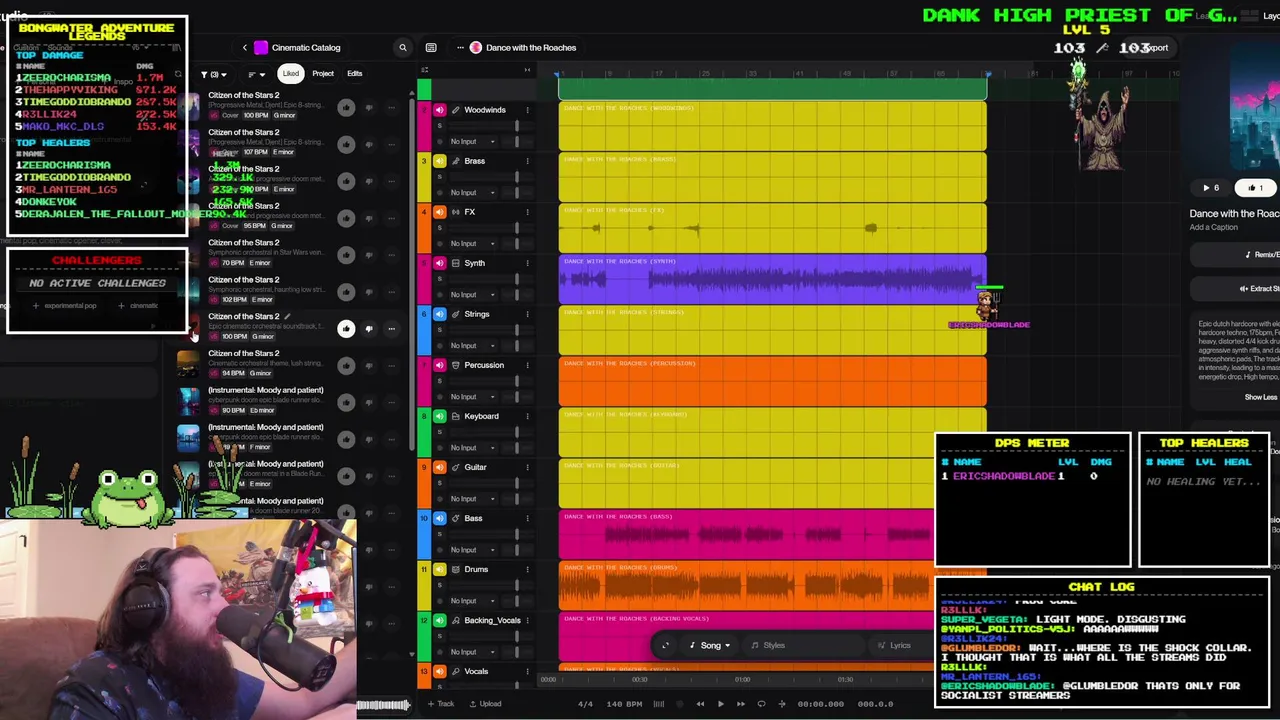Screen dimensions: 1280x720
Task: Mute the Strings track speaker icon
Action: (439, 314)
